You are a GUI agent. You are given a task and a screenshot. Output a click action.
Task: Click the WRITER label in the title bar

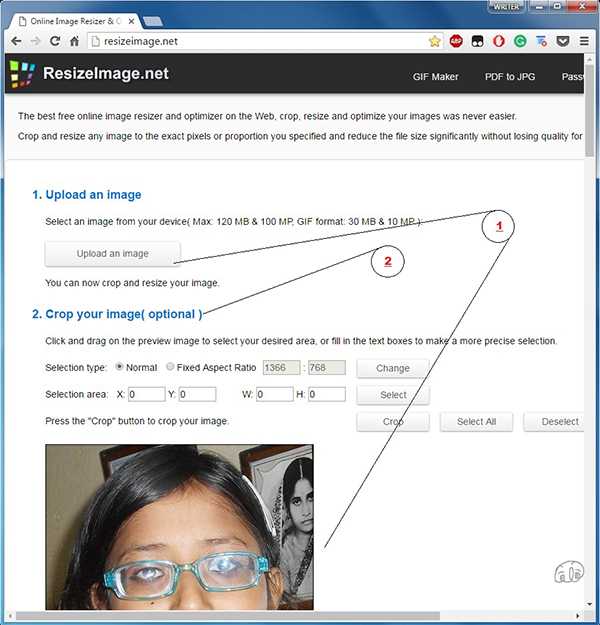point(506,7)
